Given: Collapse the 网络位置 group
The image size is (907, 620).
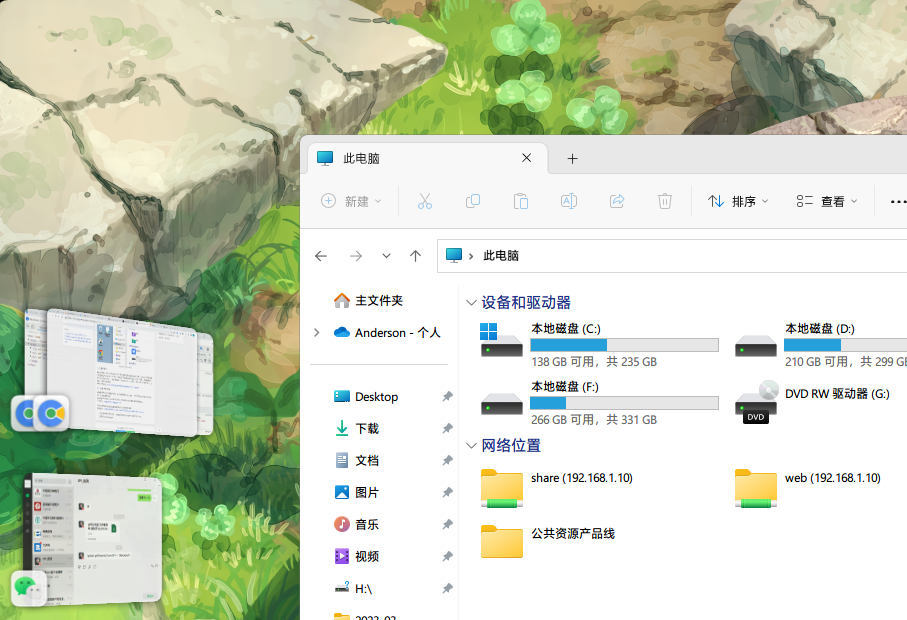Looking at the screenshot, I should [471, 445].
